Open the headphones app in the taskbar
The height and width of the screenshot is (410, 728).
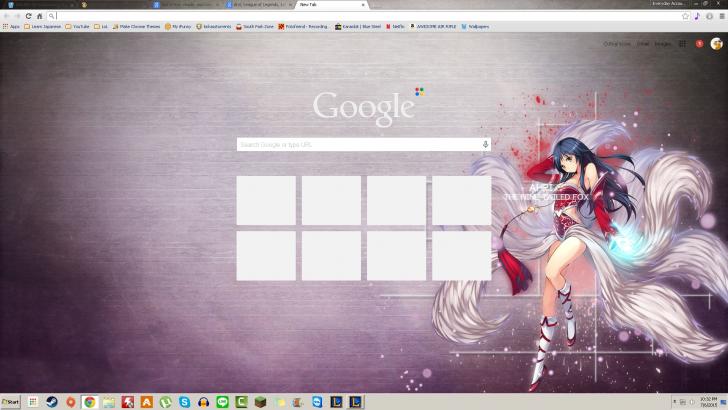[203, 402]
